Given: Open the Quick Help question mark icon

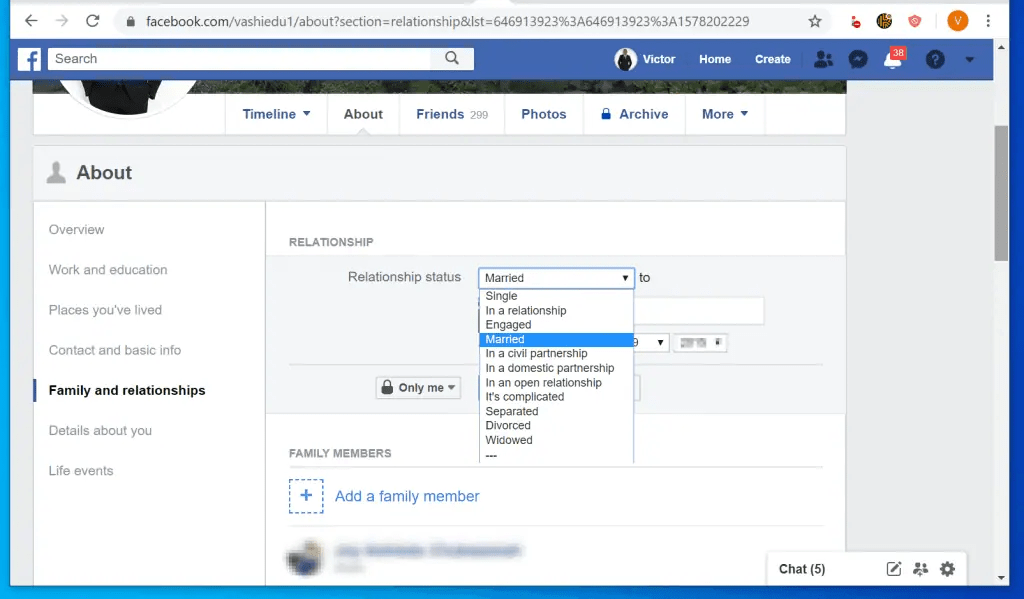Looking at the screenshot, I should [x=934, y=59].
